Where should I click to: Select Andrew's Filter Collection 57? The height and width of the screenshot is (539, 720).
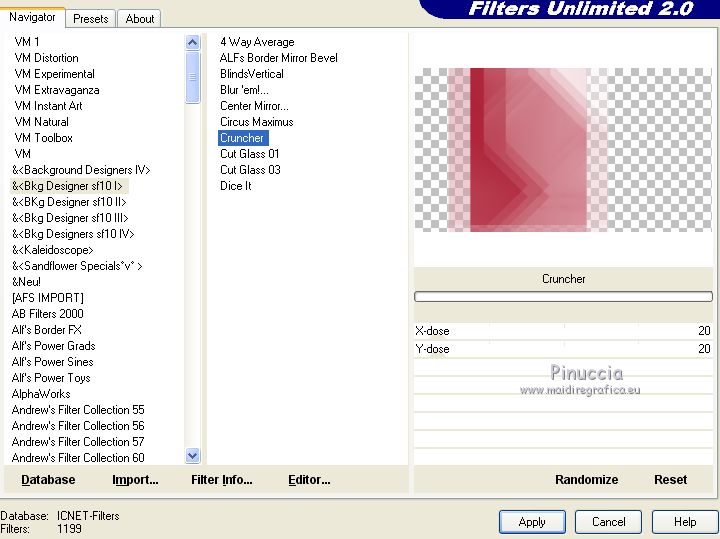click(x=78, y=442)
